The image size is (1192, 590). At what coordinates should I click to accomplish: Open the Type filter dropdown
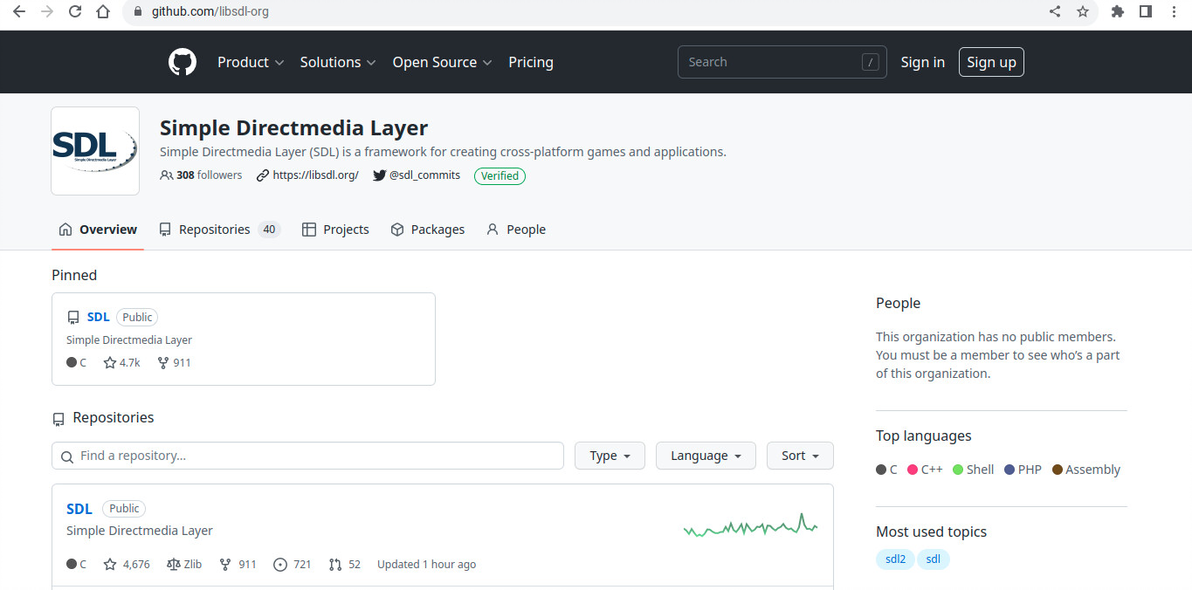coord(610,456)
